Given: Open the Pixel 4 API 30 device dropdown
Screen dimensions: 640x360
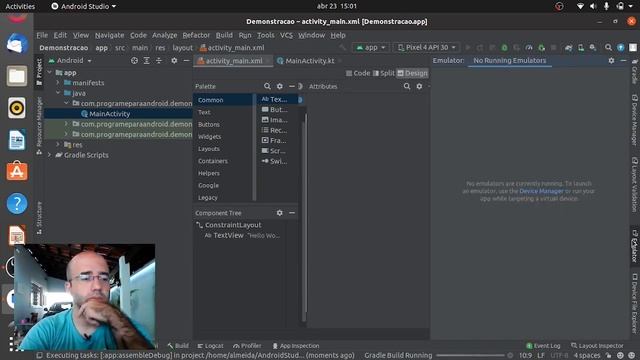Looking at the screenshot, I should click(427, 47).
